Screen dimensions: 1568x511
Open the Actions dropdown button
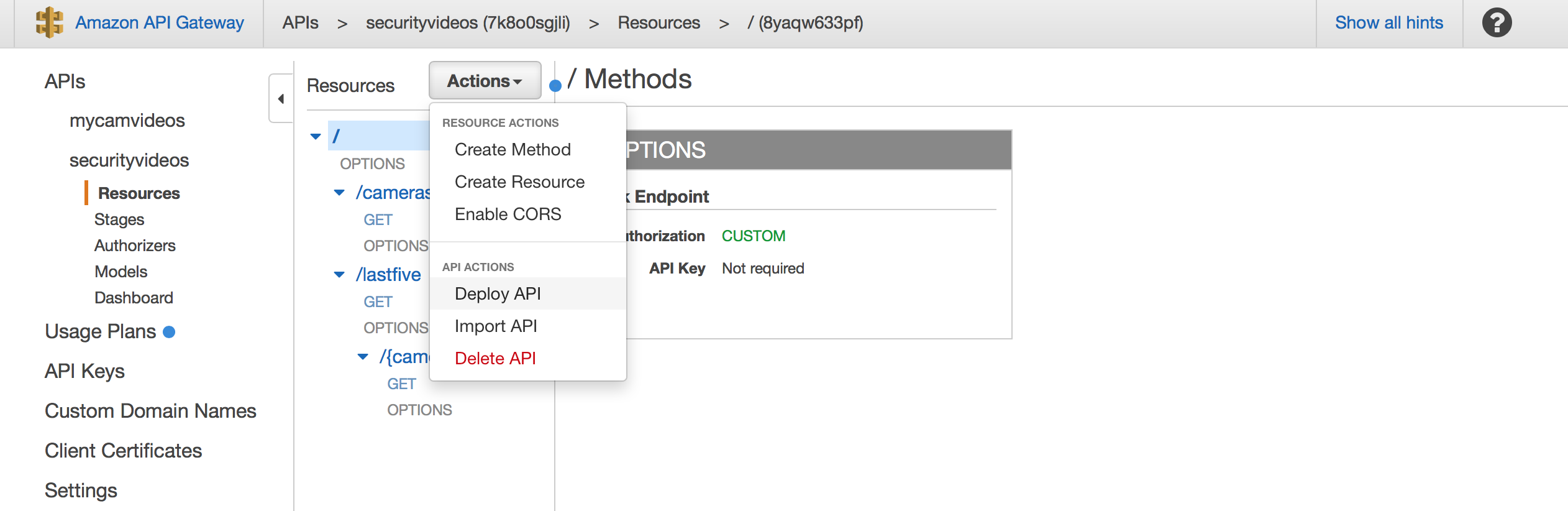pyautogui.click(x=485, y=81)
